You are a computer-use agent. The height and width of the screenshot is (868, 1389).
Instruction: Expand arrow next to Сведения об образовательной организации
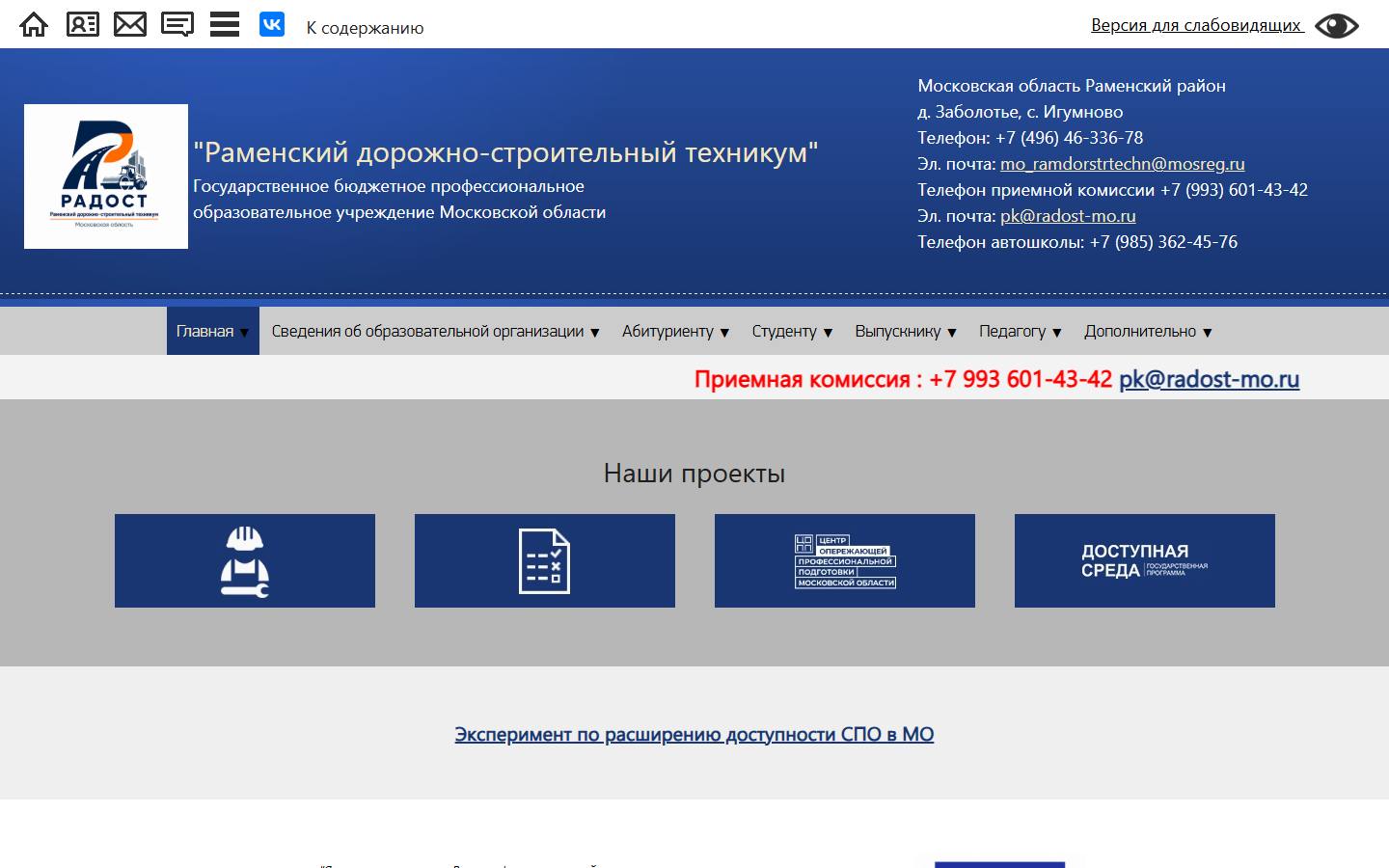click(x=594, y=333)
